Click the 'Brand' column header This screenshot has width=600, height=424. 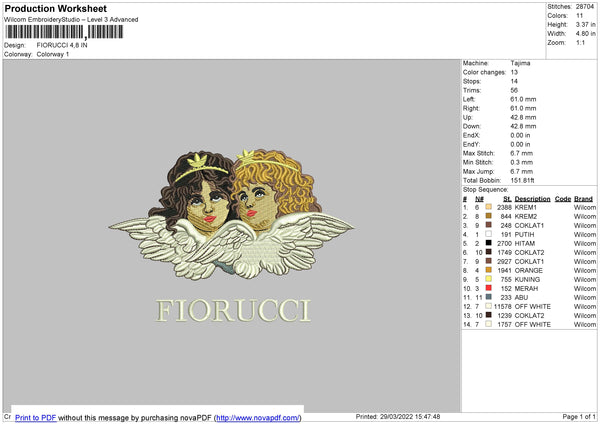[583, 199]
